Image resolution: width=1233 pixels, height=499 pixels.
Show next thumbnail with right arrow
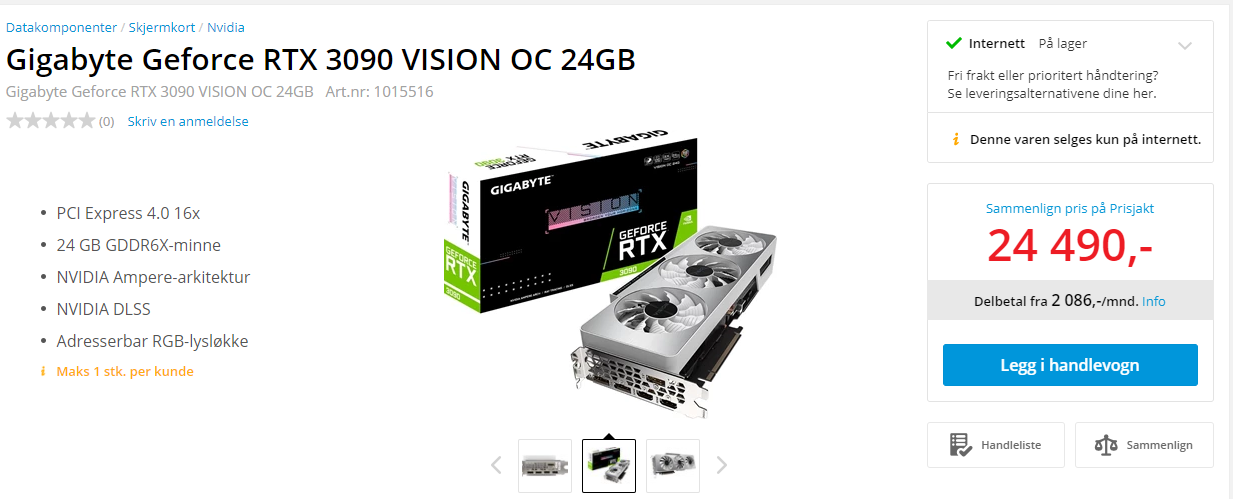click(722, 465)
